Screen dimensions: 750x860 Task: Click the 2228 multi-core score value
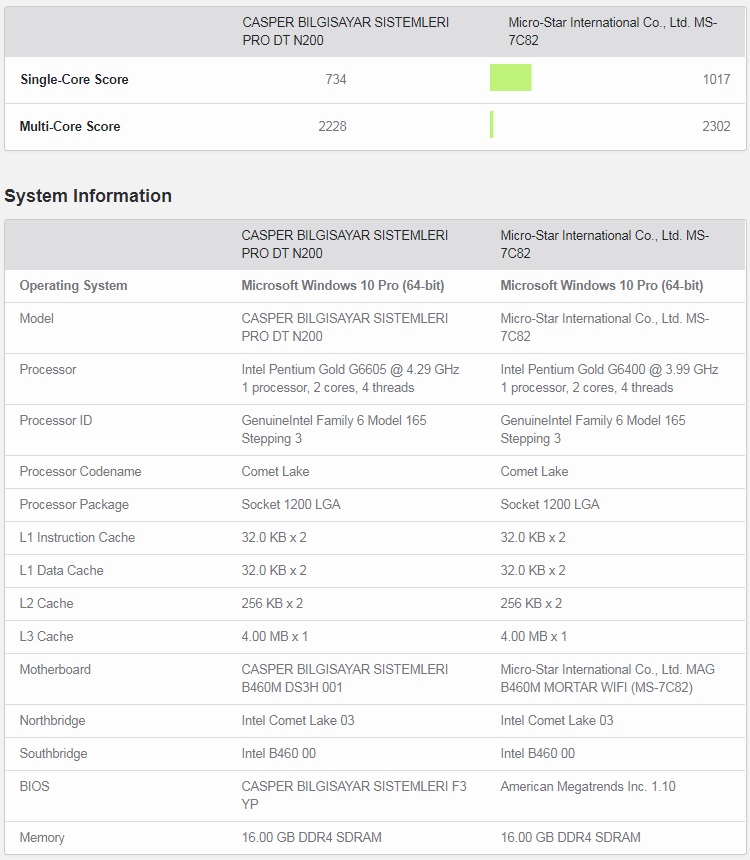pos(332,127)
